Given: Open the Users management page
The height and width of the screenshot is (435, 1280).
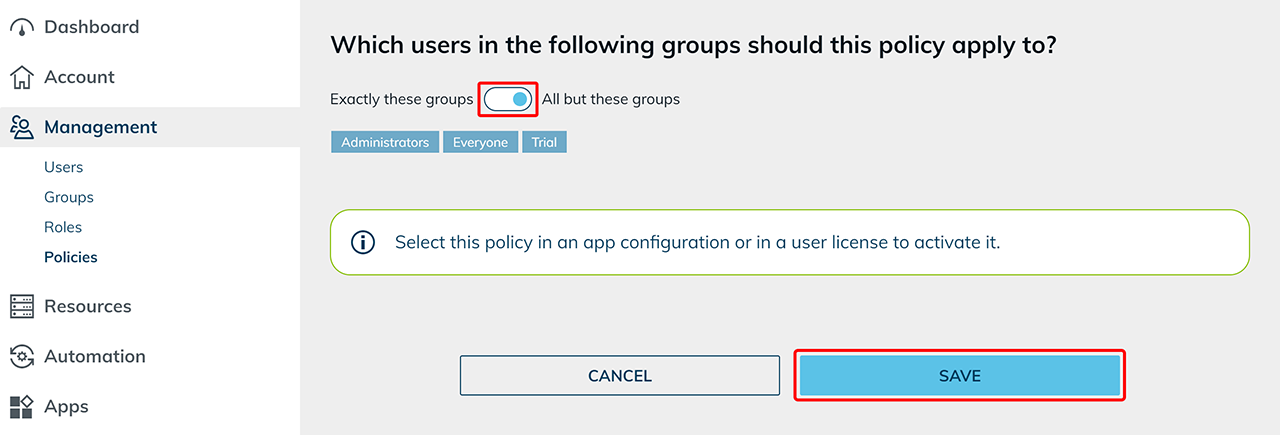Looking at the screenshot, I should (64, 167).
